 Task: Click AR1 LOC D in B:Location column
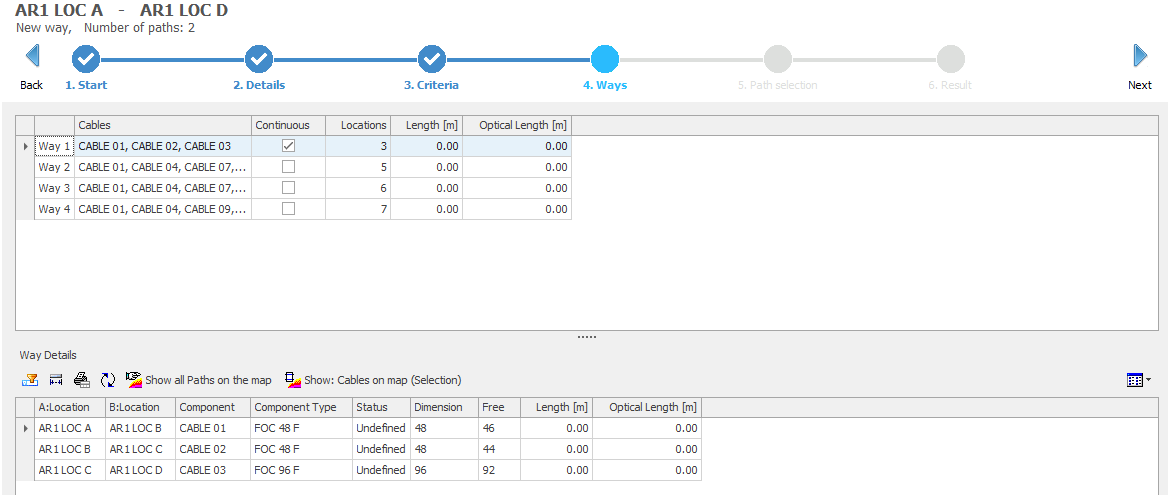click(141, 470)
